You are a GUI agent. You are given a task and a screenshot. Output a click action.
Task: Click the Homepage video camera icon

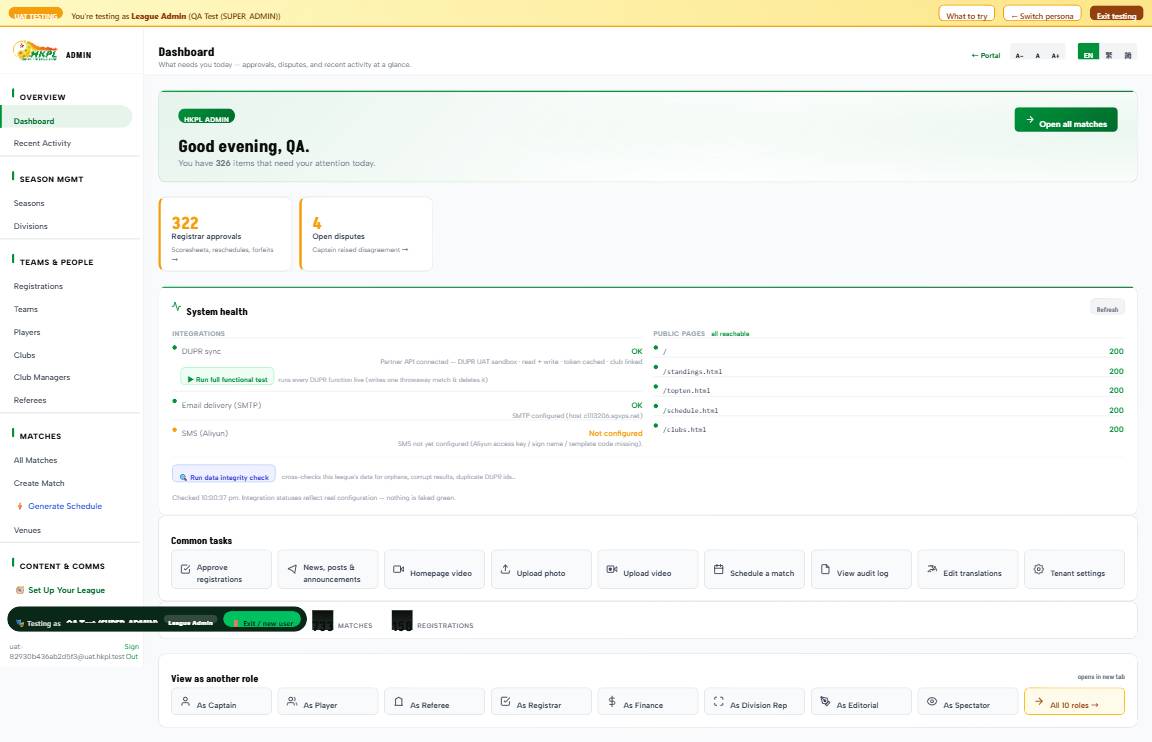(x=398, y=569)
